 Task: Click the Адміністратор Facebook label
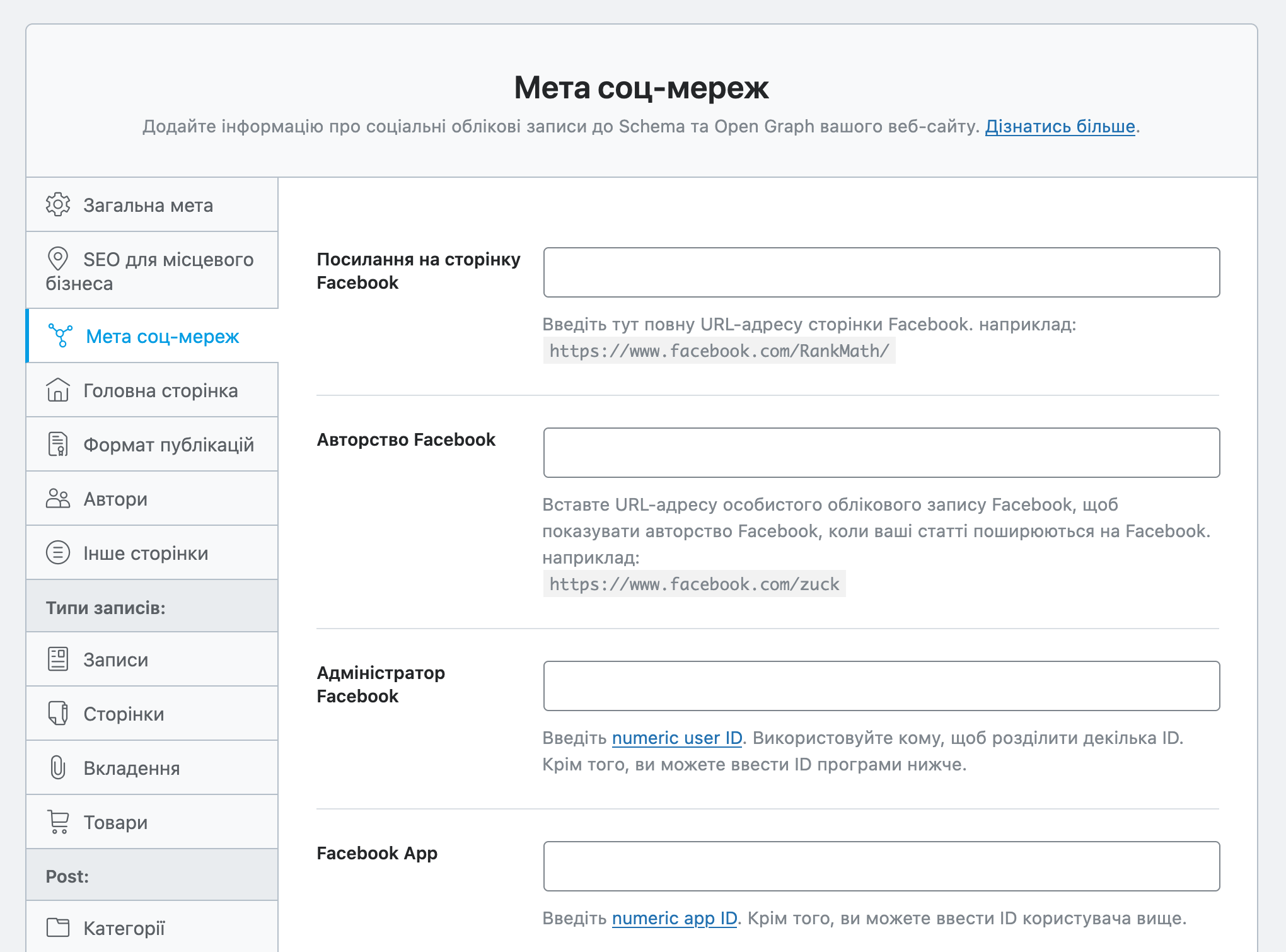click(381, 684)
